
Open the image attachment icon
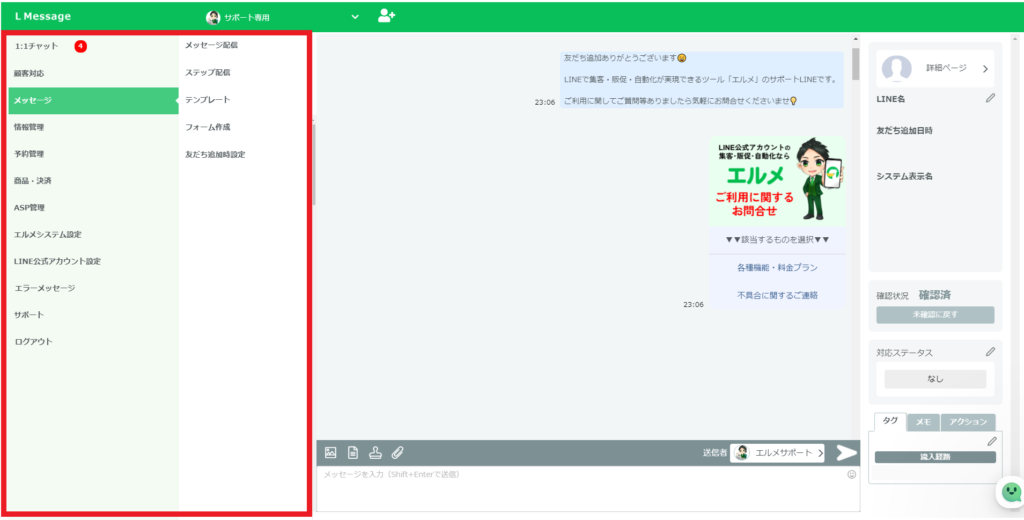click(330, 452)
